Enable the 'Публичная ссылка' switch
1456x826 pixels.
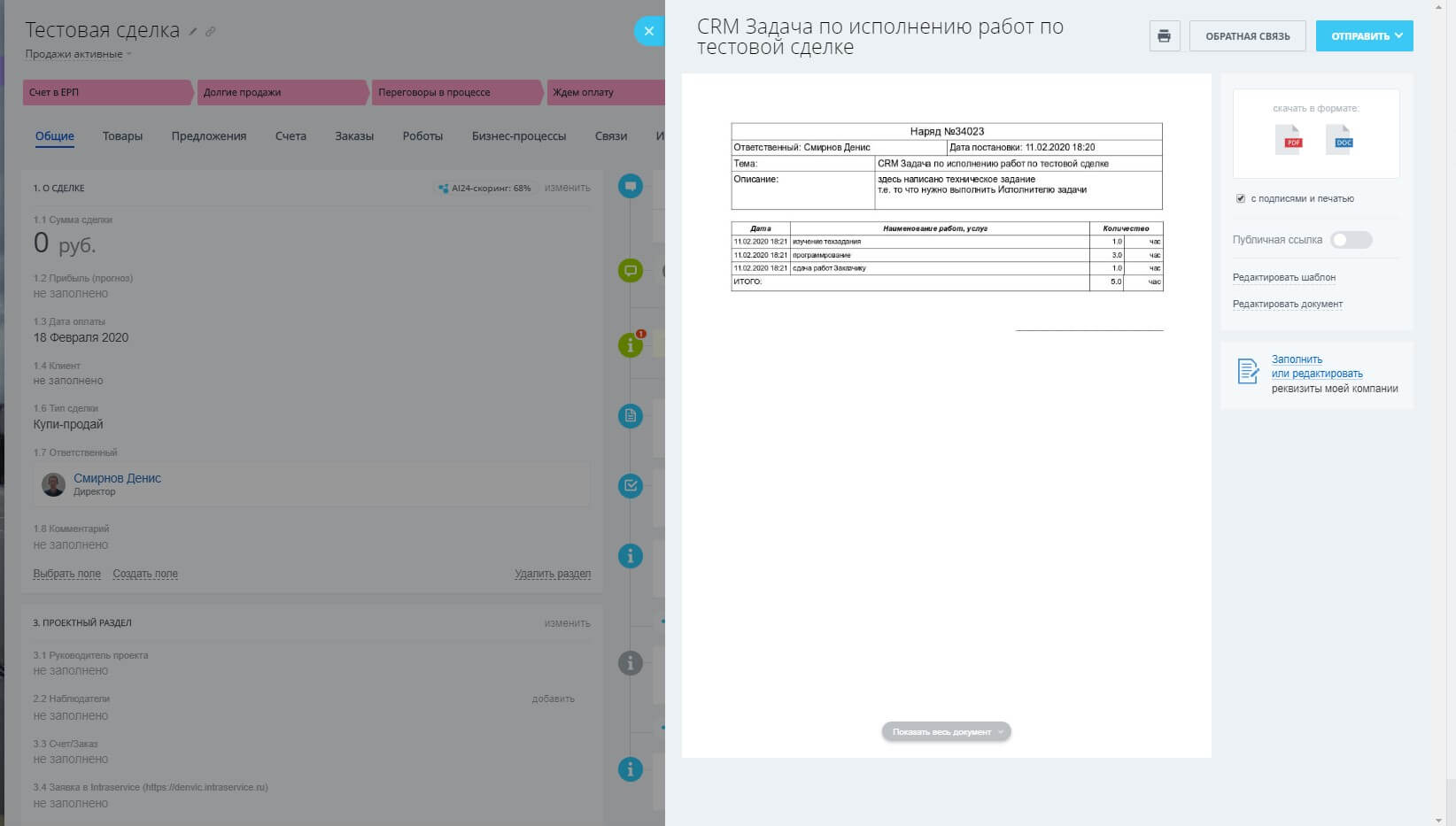point(1351,240)
